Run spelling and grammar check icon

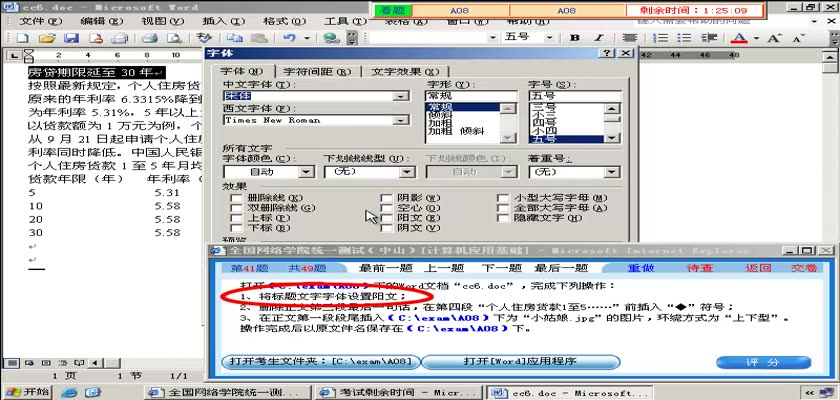204,38
